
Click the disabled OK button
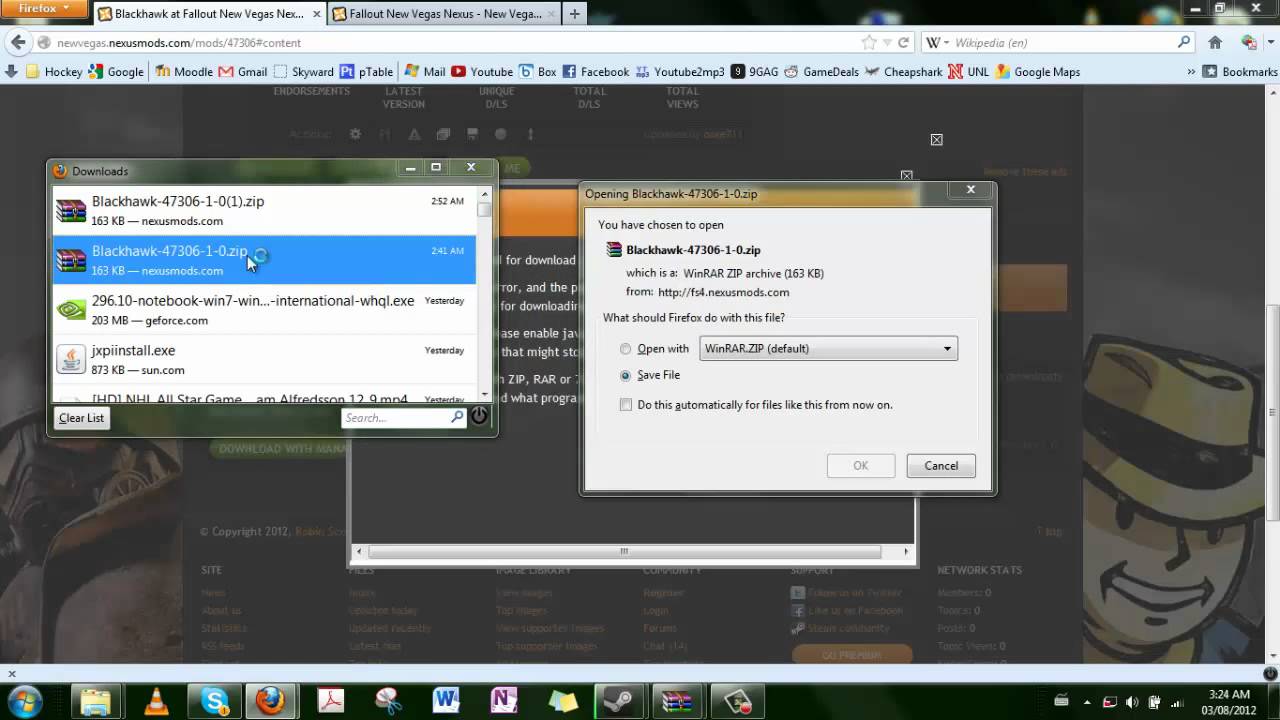(x=861, y=466)
